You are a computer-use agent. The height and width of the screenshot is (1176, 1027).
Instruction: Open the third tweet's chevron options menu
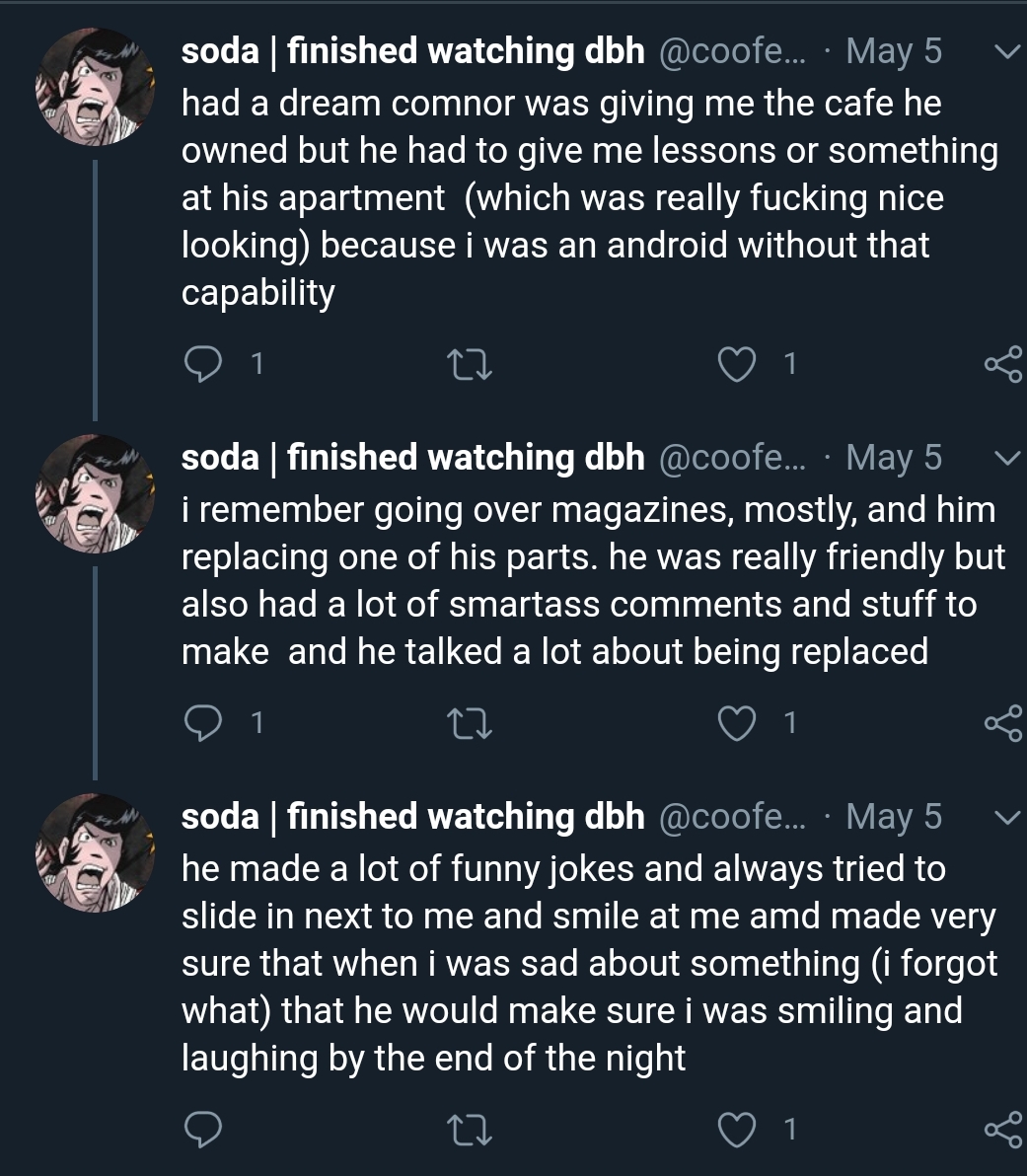pos(1004,817)
